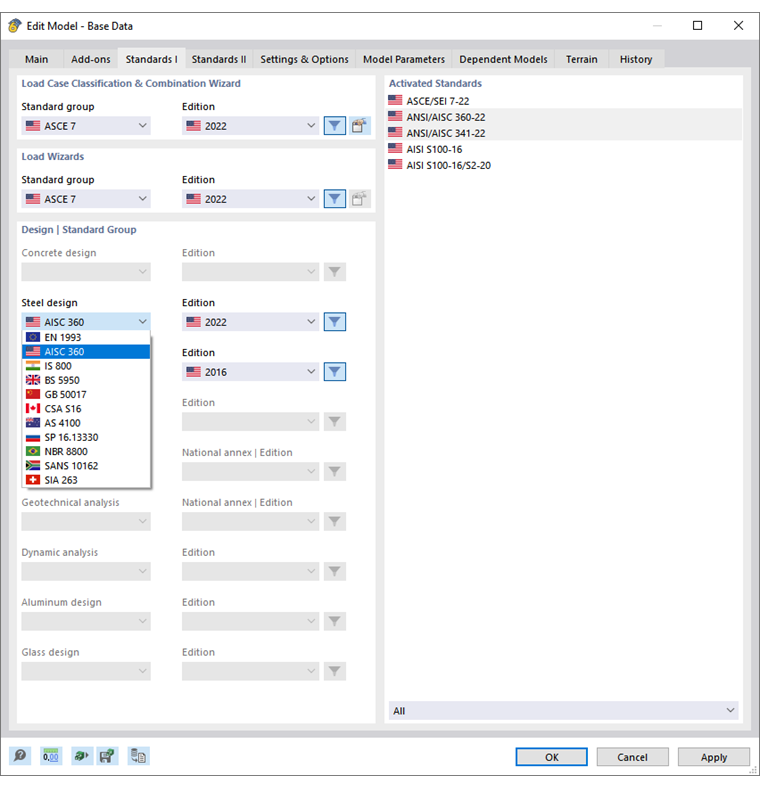Choose BS 5950 from steel design list
Image resolution: width=760 pixels, height=789 pixels.
pyautogui.click(x=86, y=380)
